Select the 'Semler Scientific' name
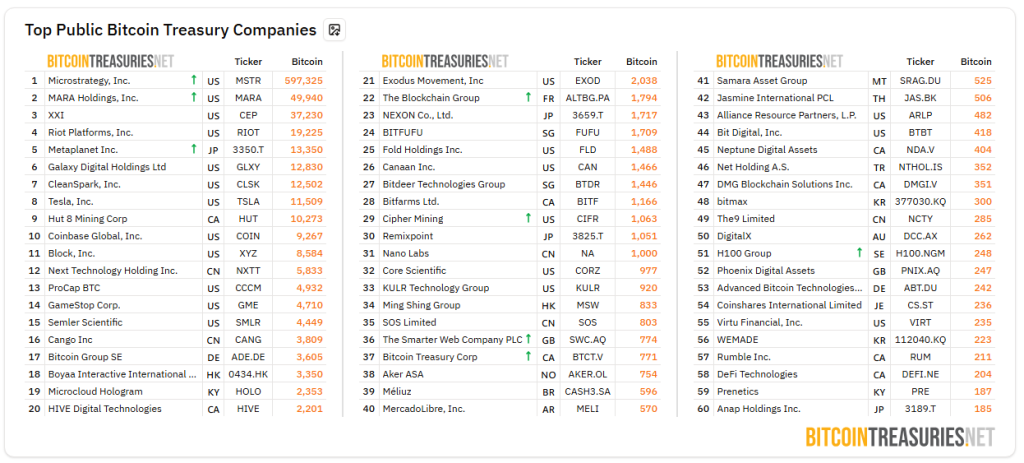This screenshot has width=1024, height=463. click(85, 322)
